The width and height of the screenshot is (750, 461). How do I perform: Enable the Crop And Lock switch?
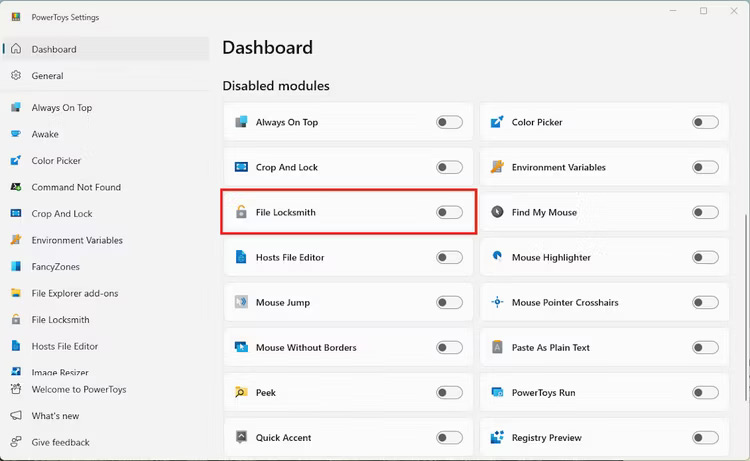pos(449,167)
